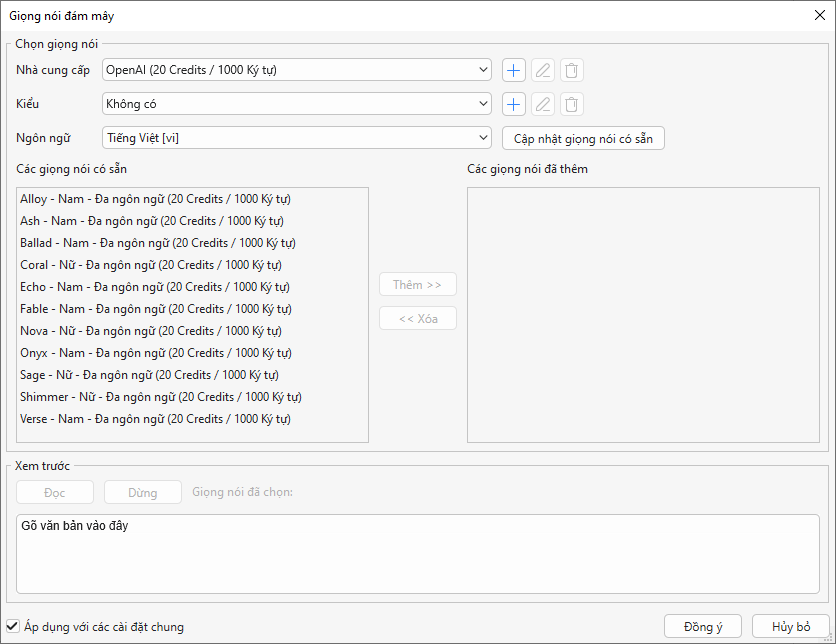Click the add provider plus icon
Screen dimensions: 836x644
pos(513,70)
